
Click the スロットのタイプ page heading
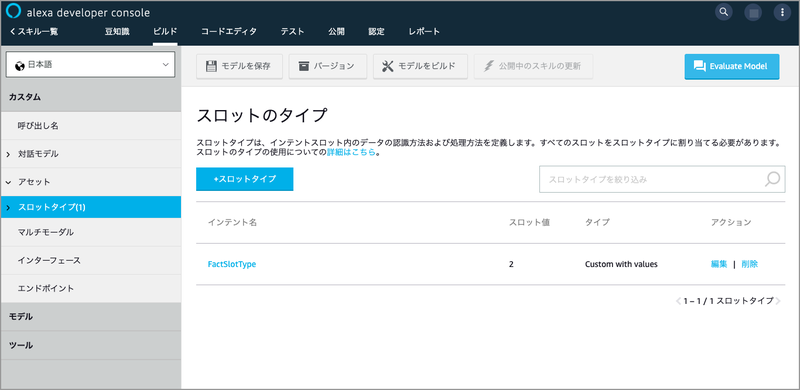tap(261, 115)
